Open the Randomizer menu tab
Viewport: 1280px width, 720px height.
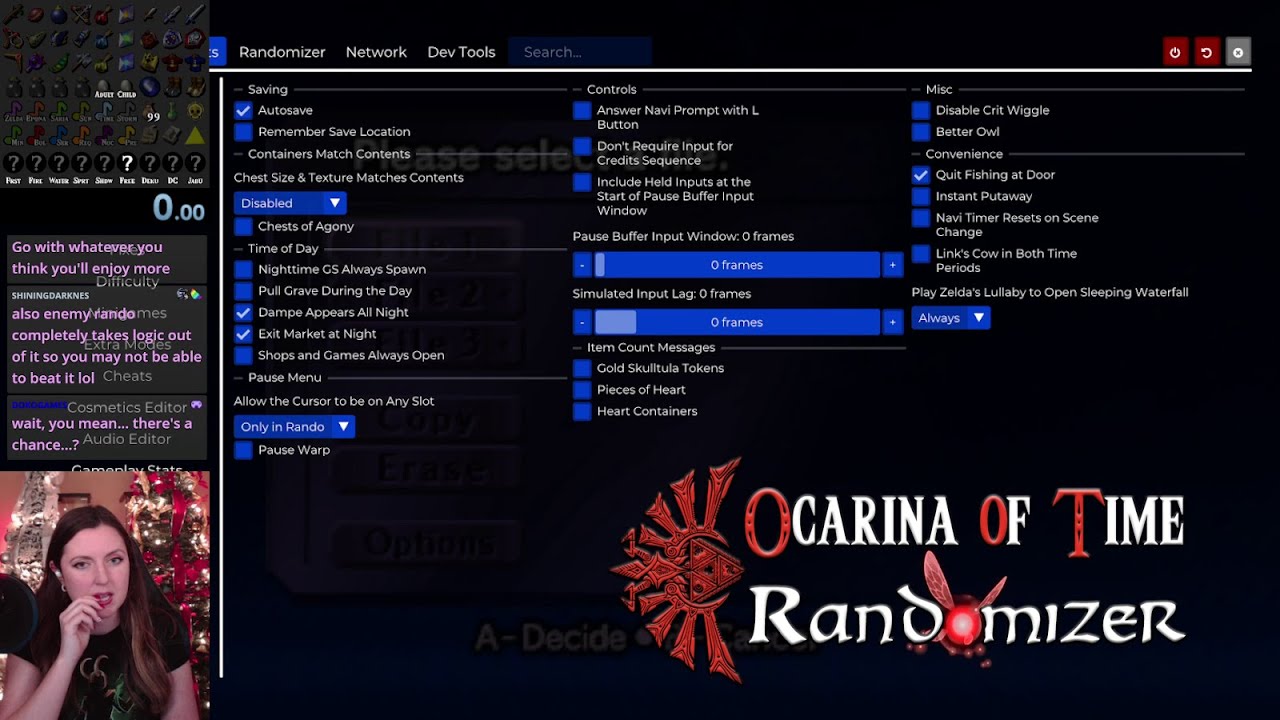(x=282, y=52)
